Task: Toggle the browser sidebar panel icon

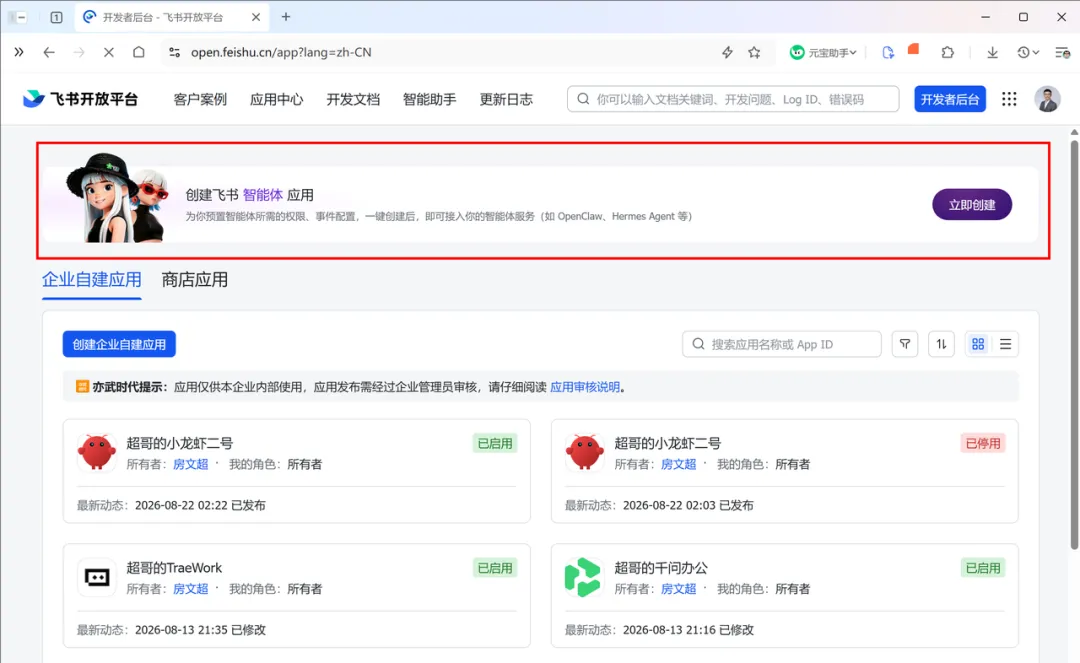Action: [18, 17]
